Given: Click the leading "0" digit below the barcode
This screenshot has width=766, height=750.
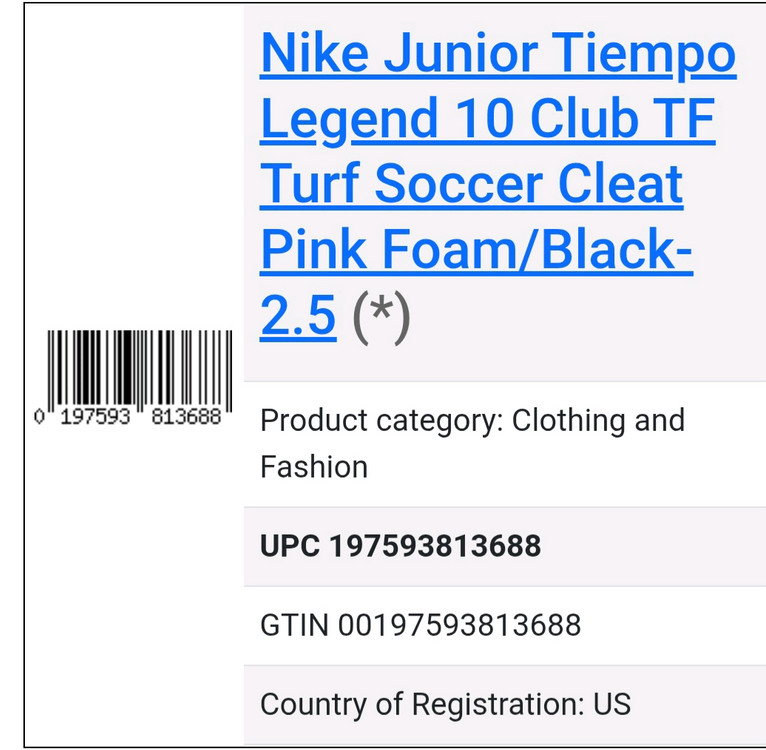Looking at the screenshot, I should [40, 417].
